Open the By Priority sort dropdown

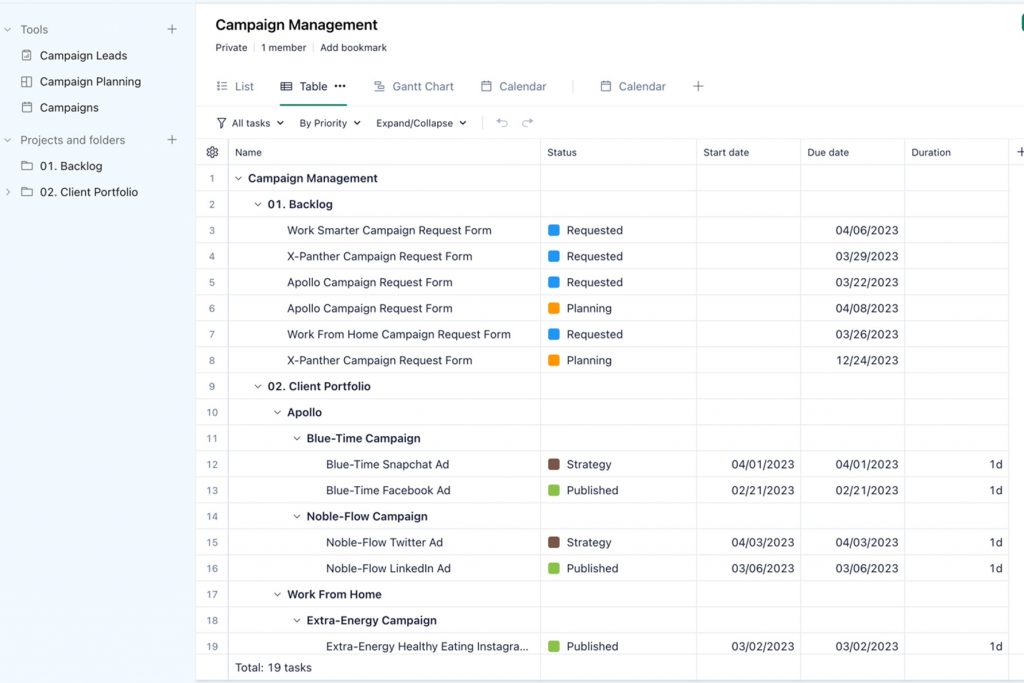(329, 123)
